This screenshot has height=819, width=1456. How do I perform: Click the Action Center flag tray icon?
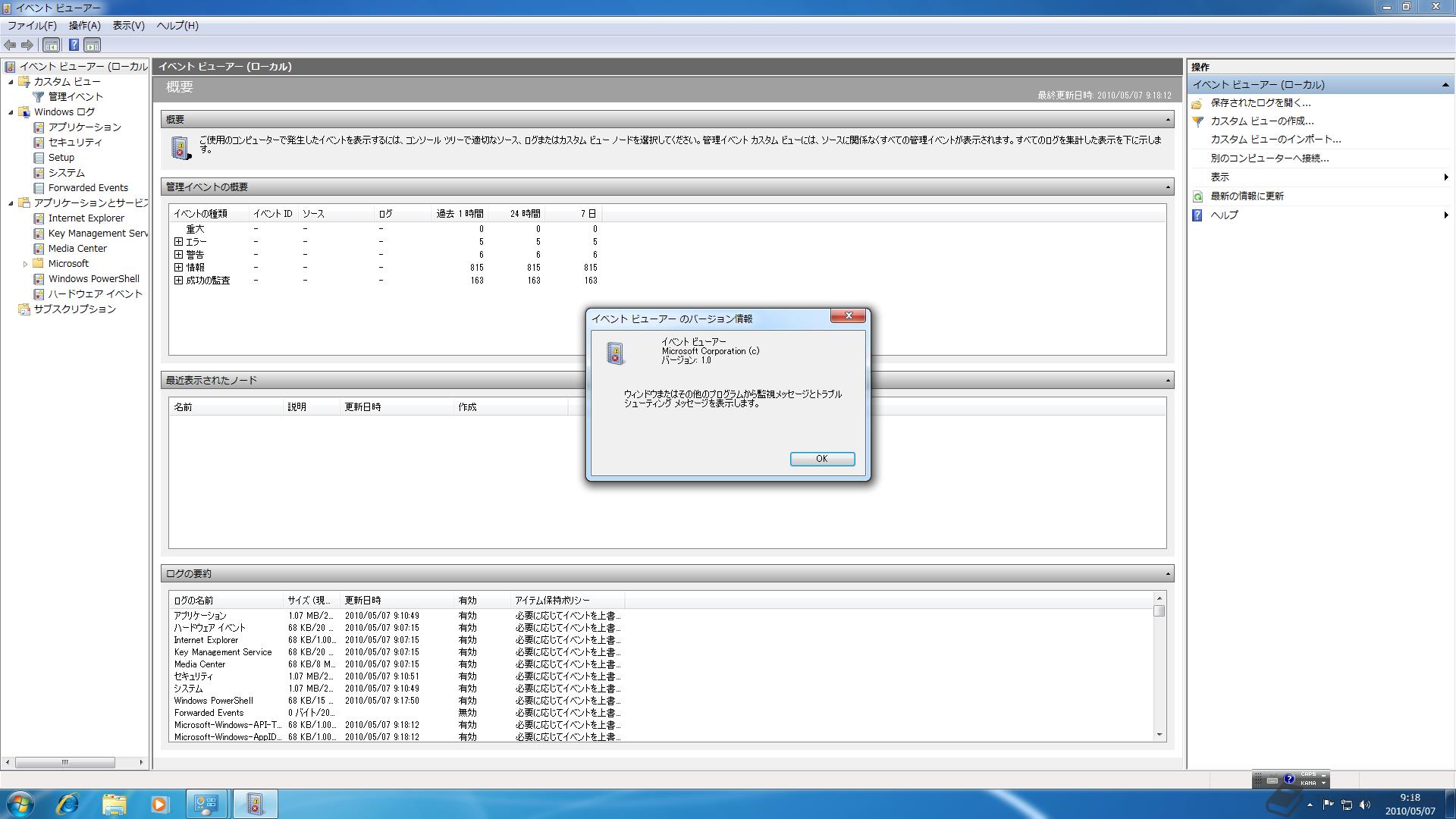1328,805
